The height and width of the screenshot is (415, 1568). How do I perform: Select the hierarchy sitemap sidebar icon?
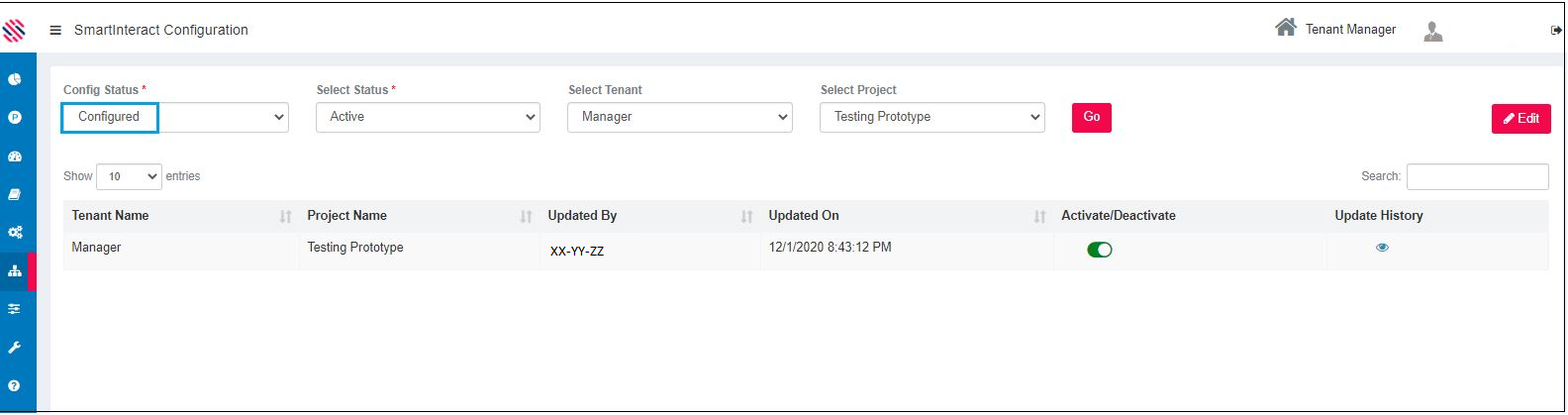15,270
